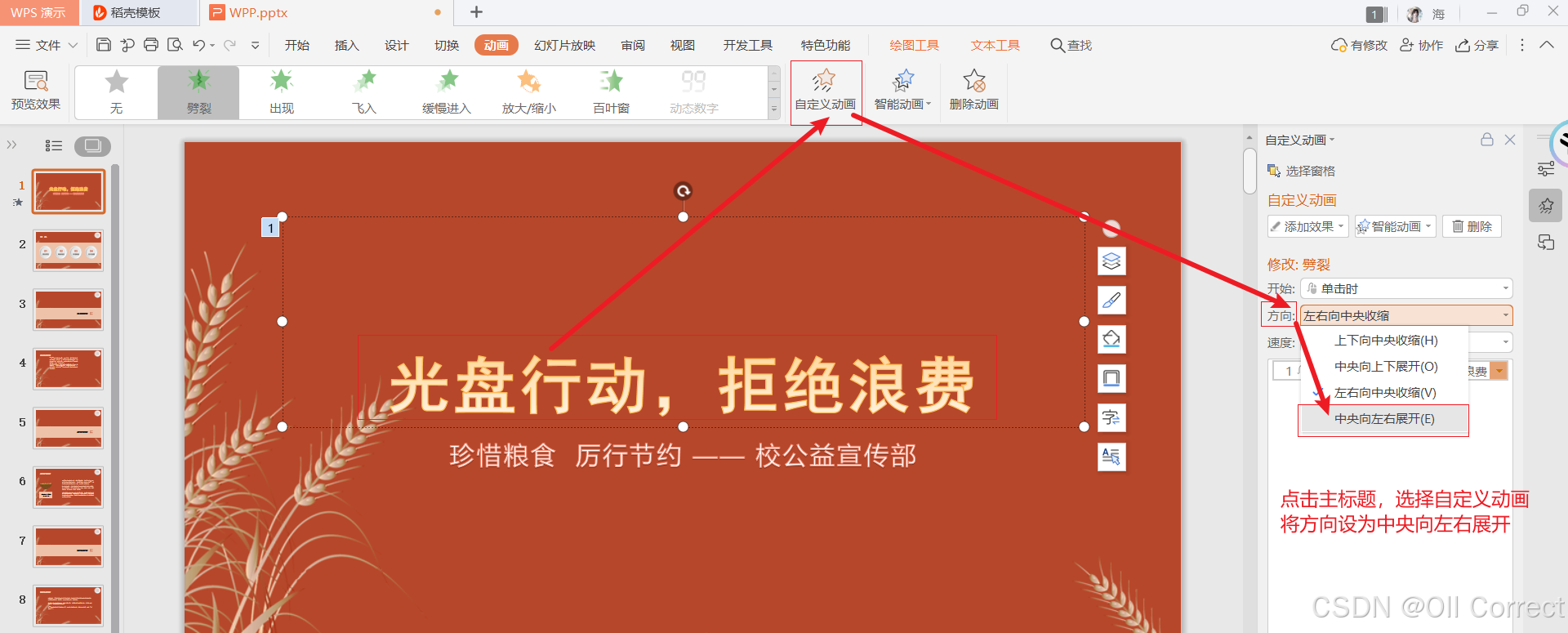Screen dimensions: 1568x633
Task: Select the 无 (none) animation effect
Action: pyautogui.click(x=117, y=92)
